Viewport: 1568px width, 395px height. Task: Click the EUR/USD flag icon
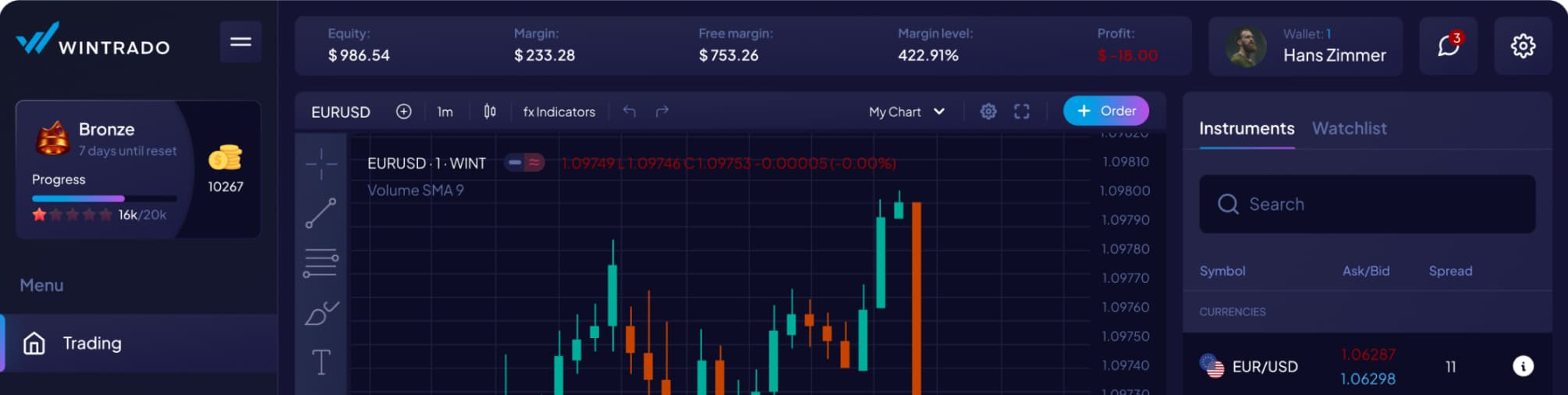1212,366
